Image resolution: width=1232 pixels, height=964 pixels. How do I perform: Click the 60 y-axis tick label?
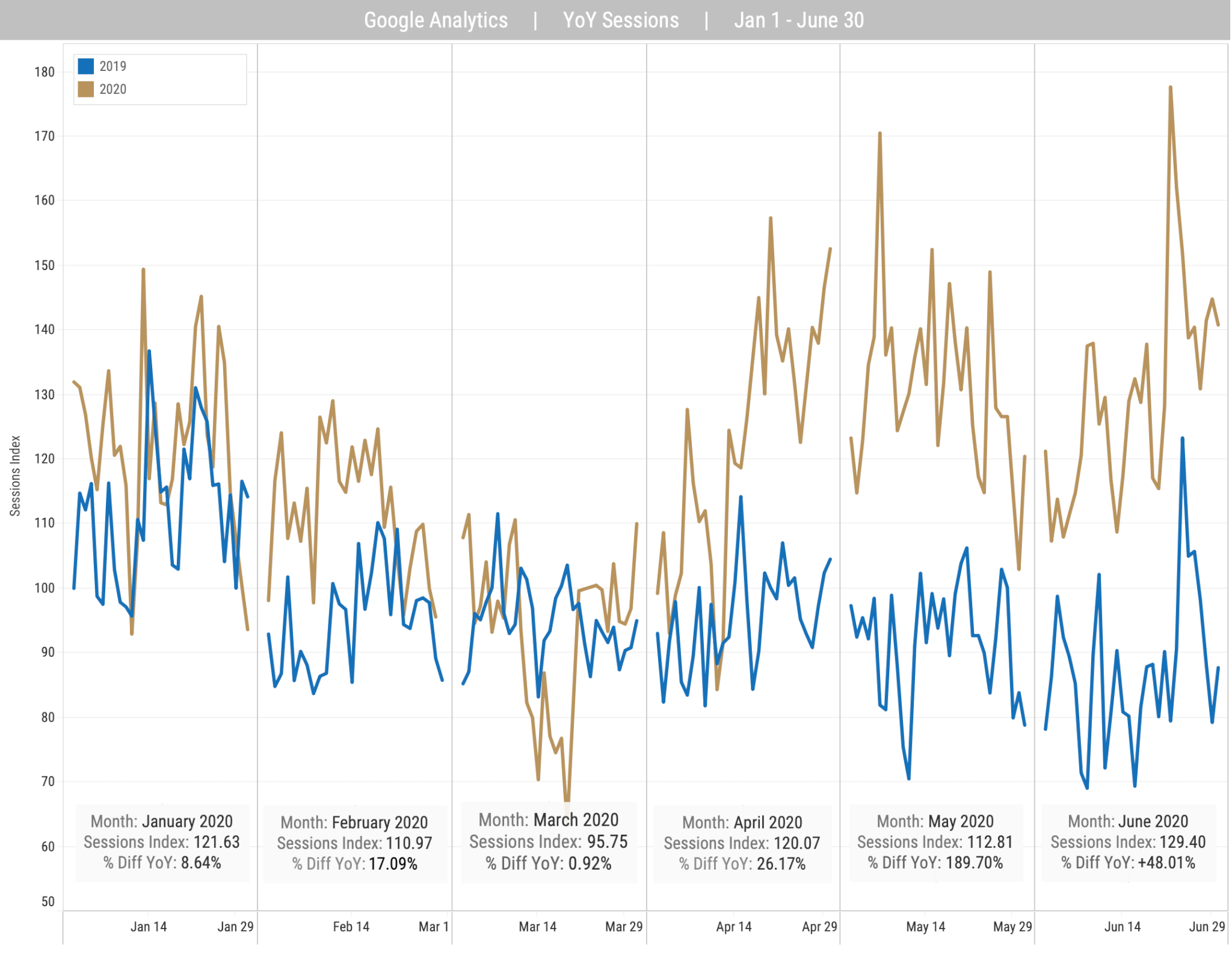pos(48,846)
